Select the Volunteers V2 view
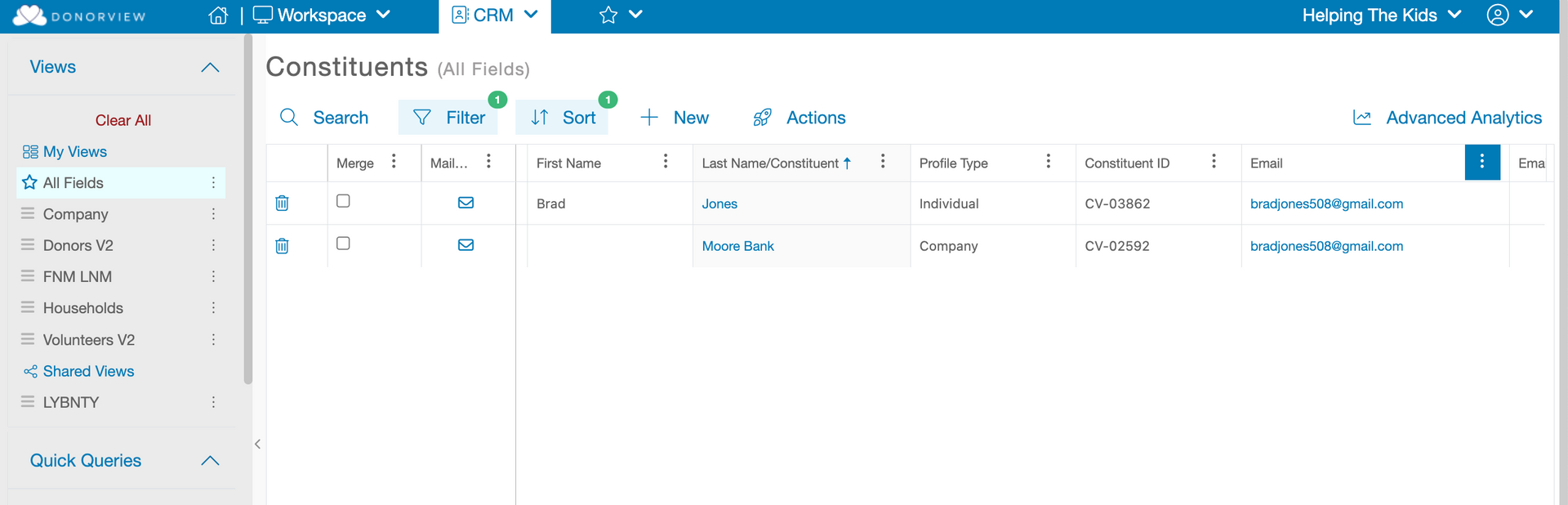 88,340
